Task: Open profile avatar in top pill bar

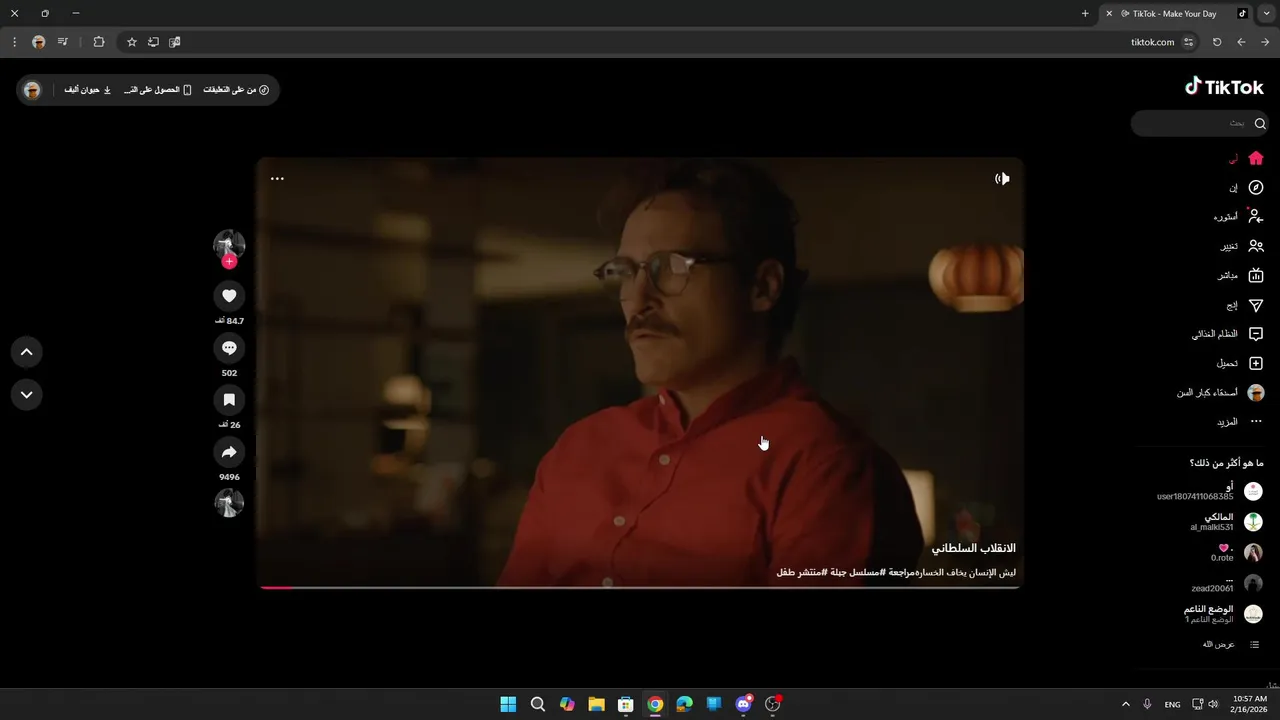Action: [32, 90]
